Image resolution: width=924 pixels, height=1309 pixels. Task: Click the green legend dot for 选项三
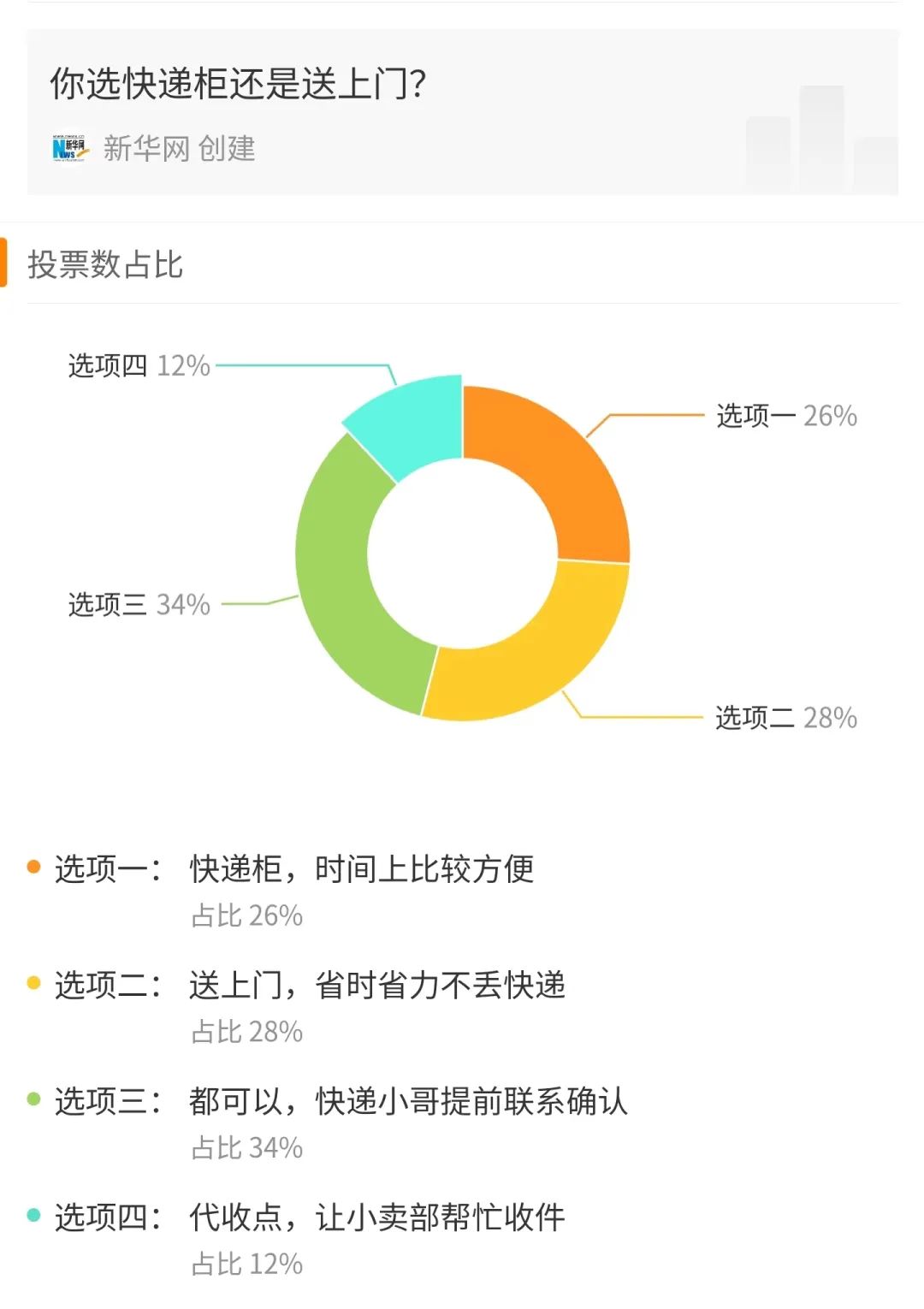(x=34, y=1099)
